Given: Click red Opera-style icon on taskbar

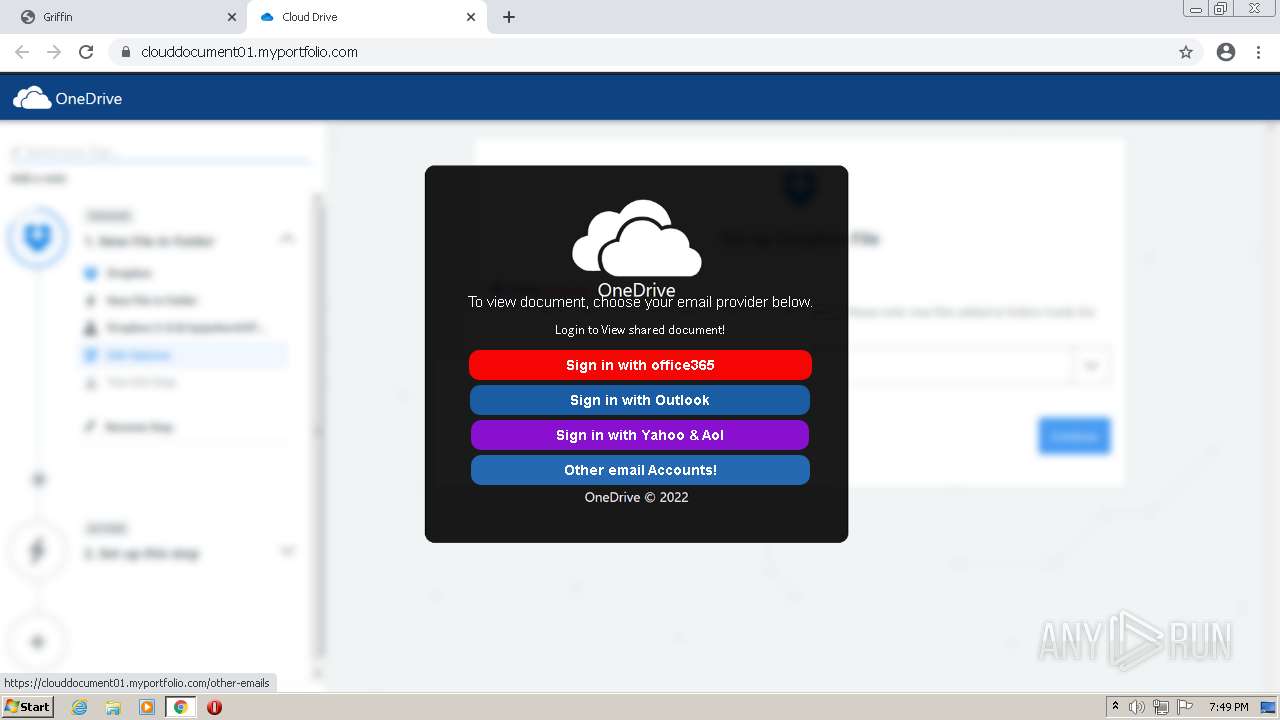Looking at the screenshot, I should [x=214, y=707].
